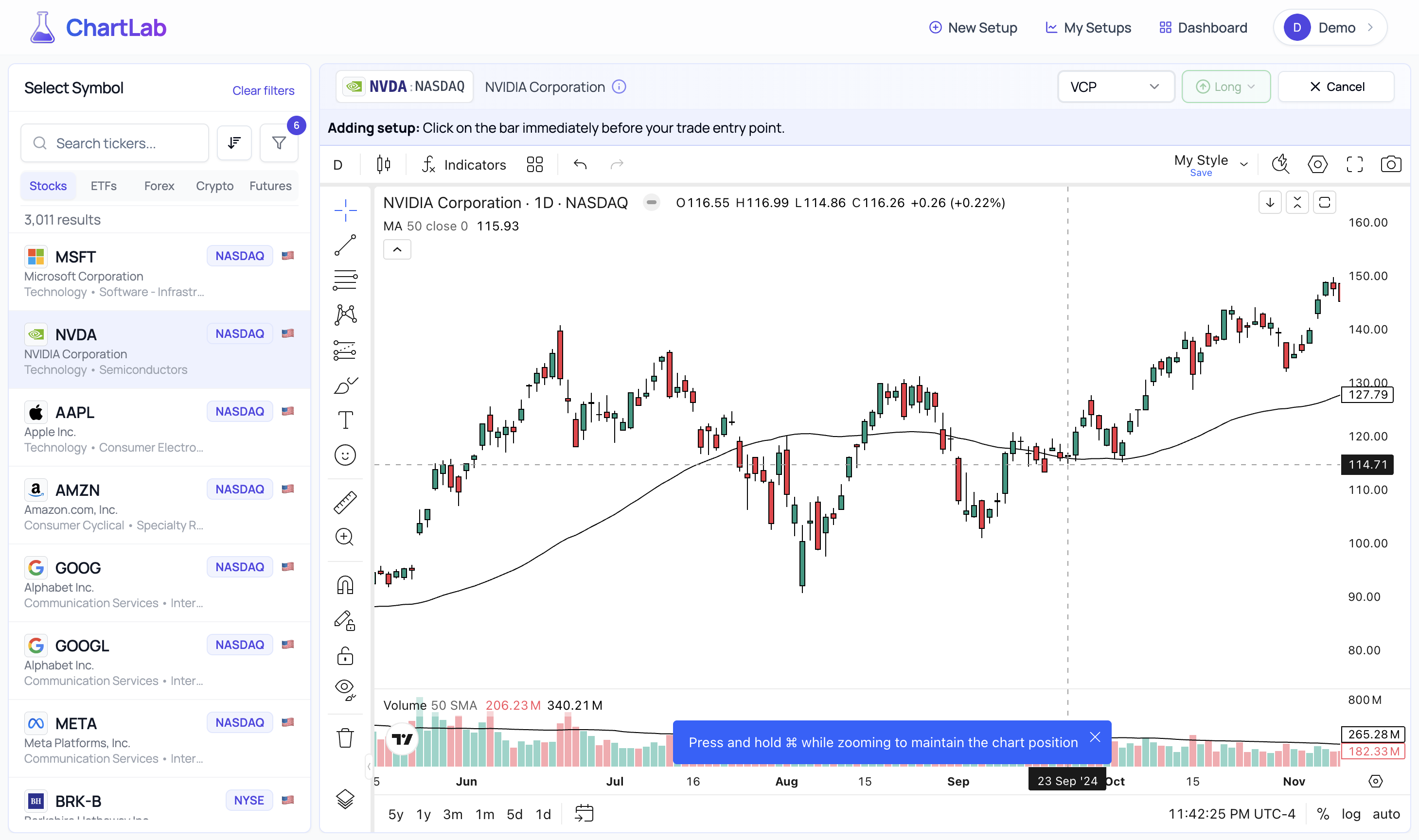Click the move pane down arrow
The height and width of the screenshot is (840, 1419).
point(1270,203)
